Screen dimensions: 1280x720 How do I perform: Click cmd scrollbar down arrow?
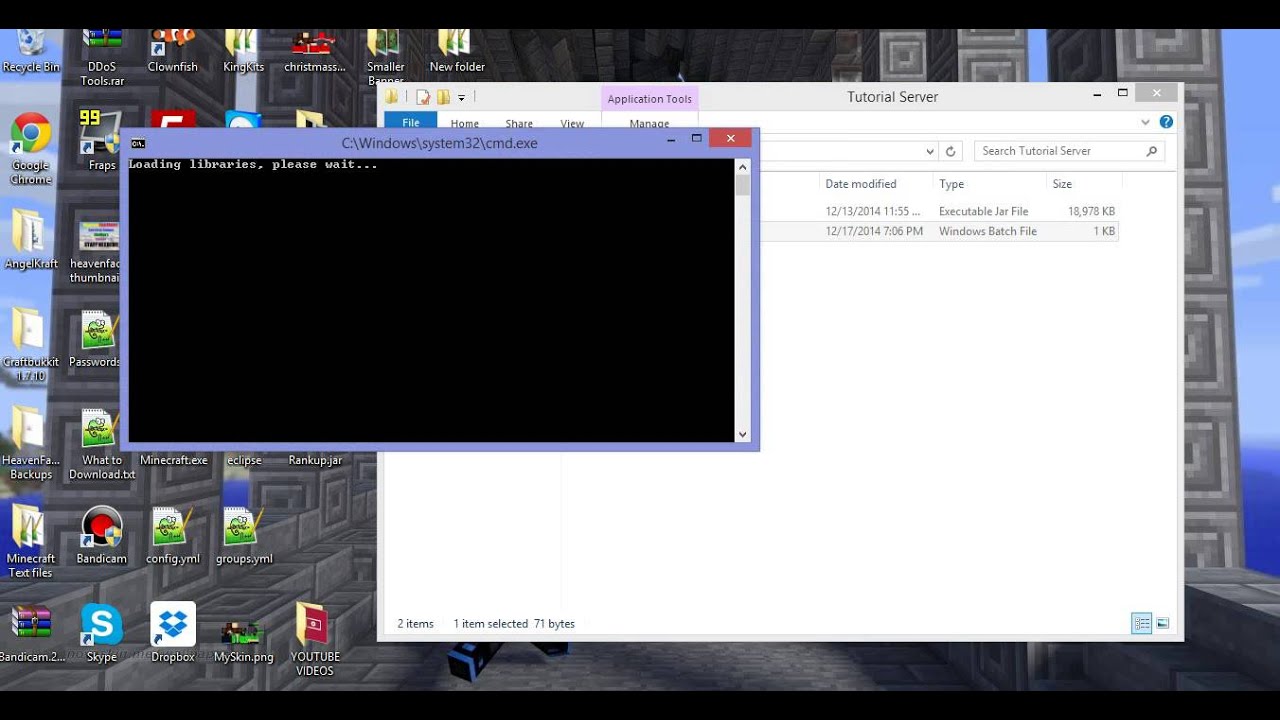742,435
